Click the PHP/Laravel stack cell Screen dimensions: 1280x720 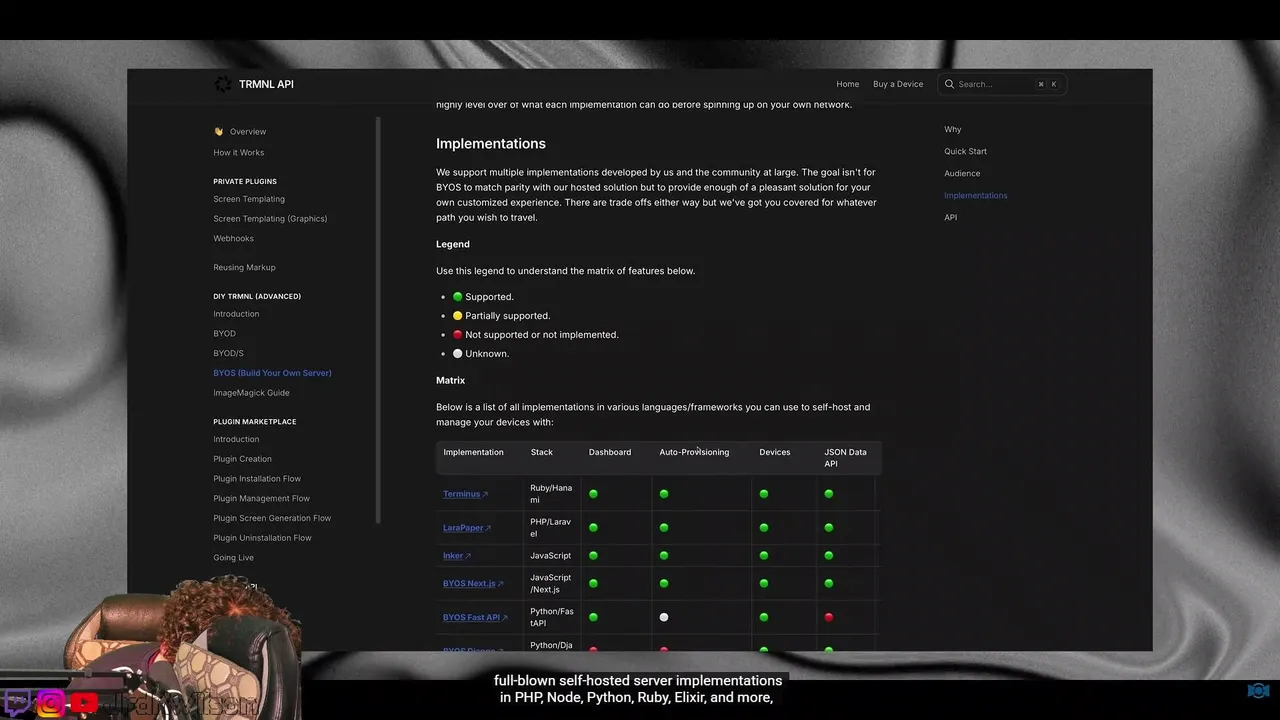[551, 528]
